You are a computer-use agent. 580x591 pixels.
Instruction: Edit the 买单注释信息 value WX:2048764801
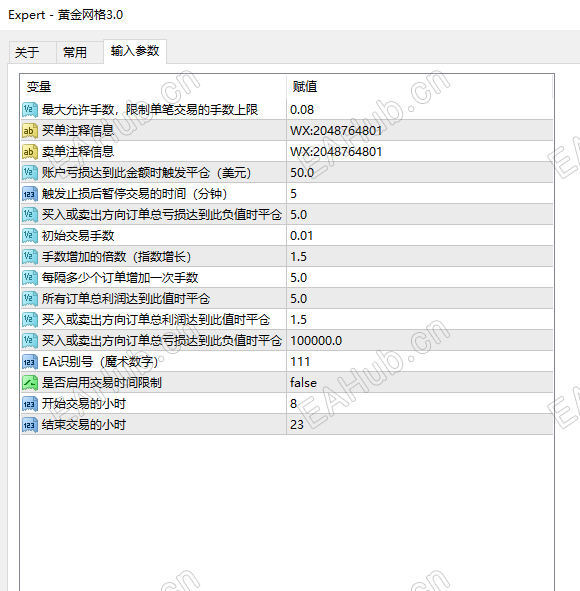[x=419, y=131]
